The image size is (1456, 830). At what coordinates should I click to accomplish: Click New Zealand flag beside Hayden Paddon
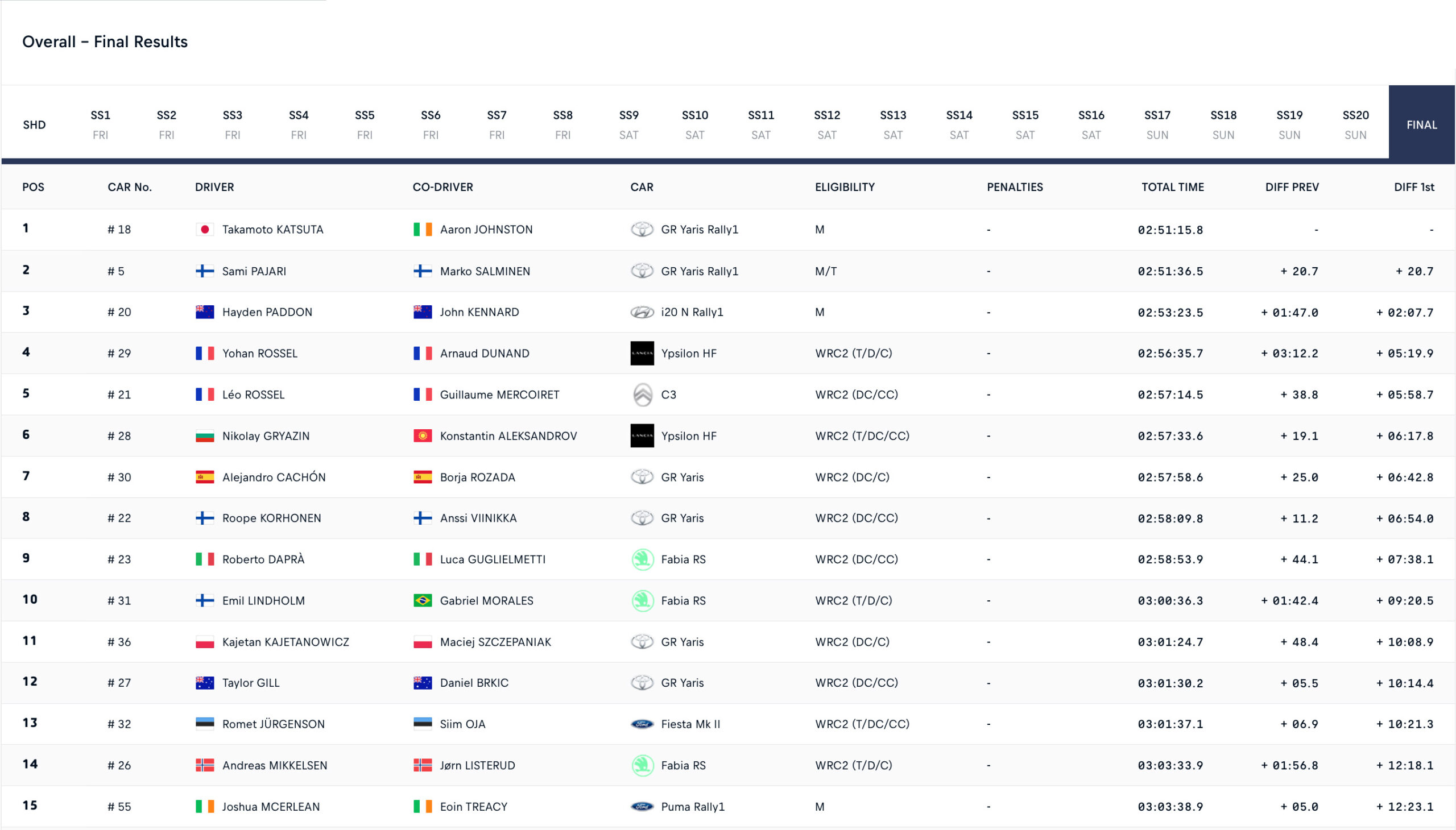pos(204,313)
